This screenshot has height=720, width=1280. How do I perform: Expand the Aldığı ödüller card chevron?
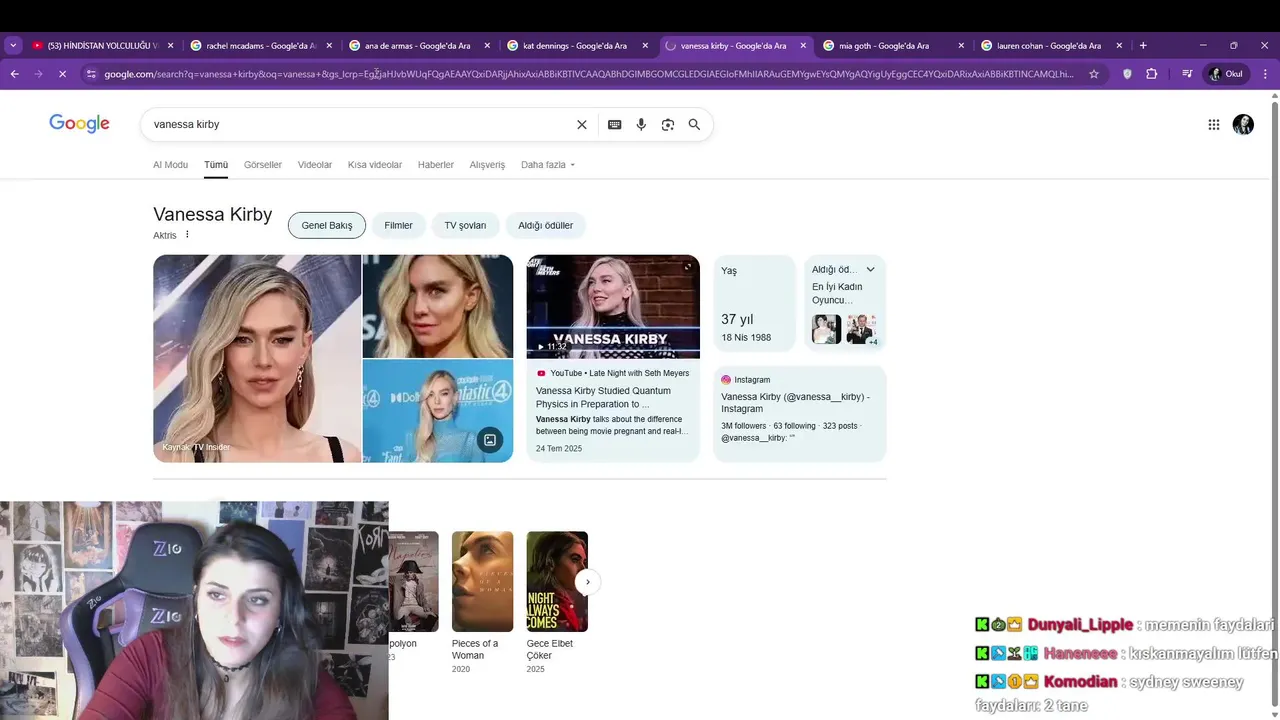[x=870, y=270]
